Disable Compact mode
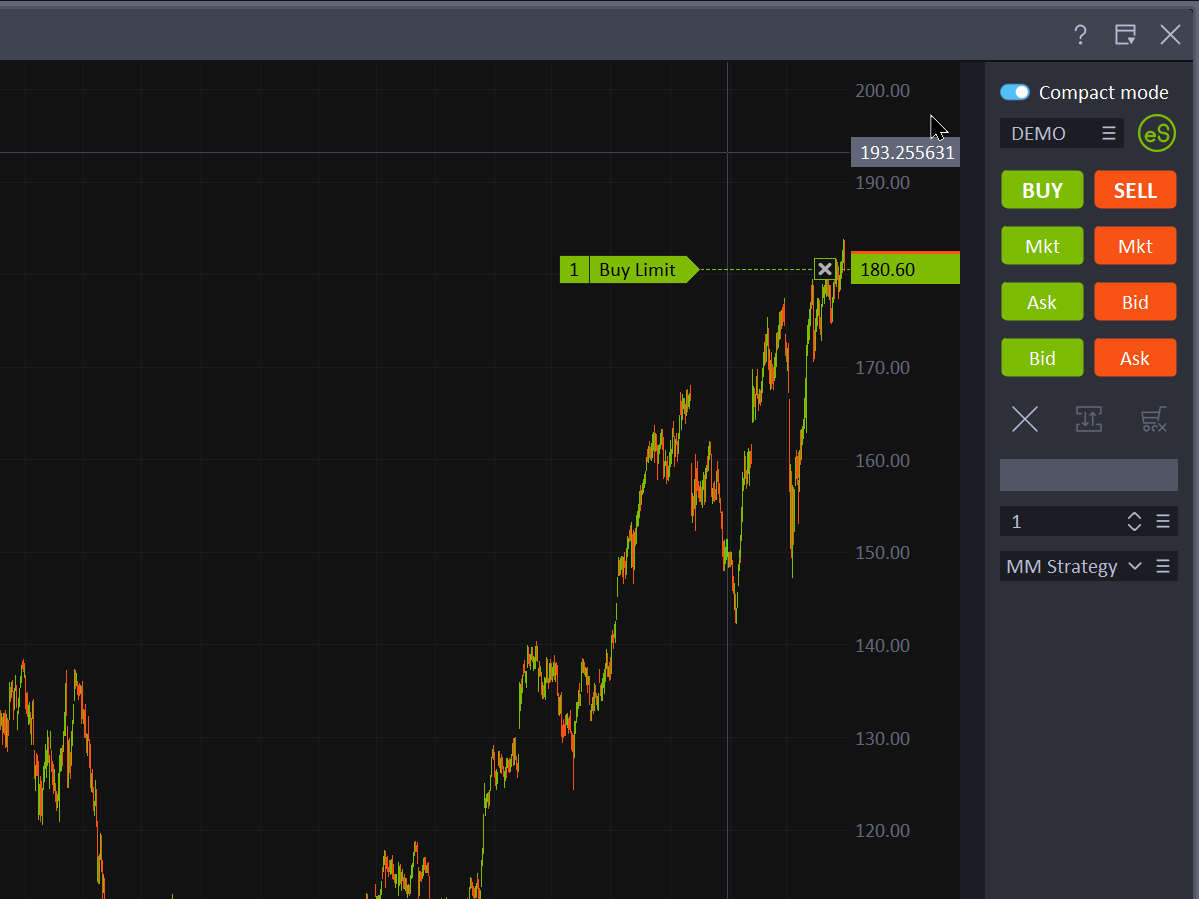Screen dimensions: 1199x899 point(1014,91)
